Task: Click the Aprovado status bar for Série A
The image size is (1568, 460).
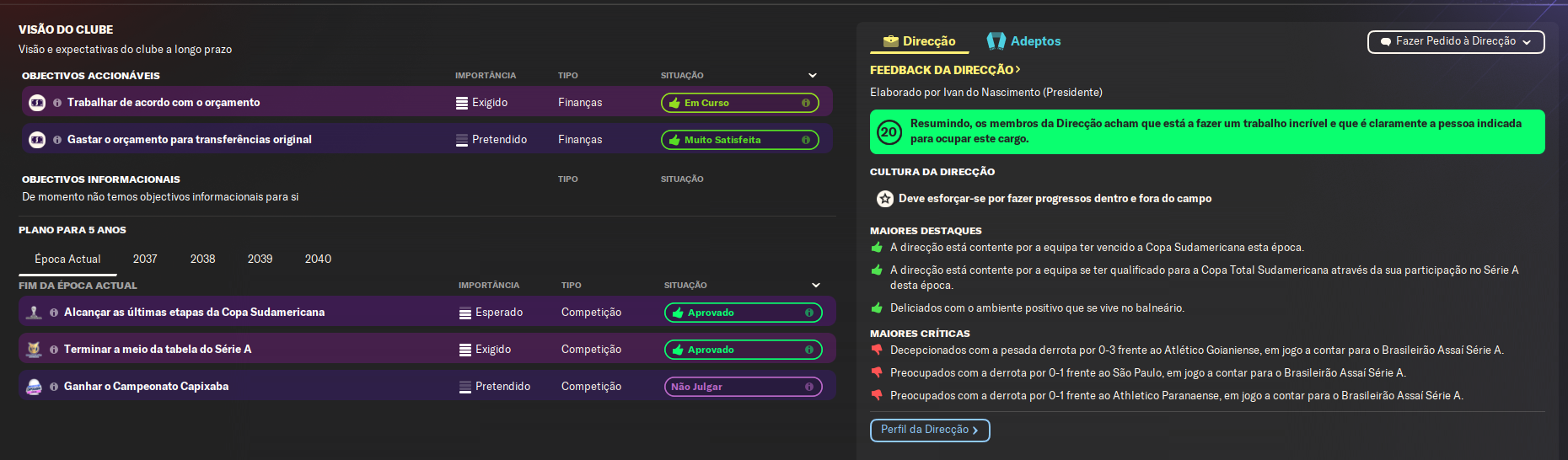Action: (x=742, y=350)
